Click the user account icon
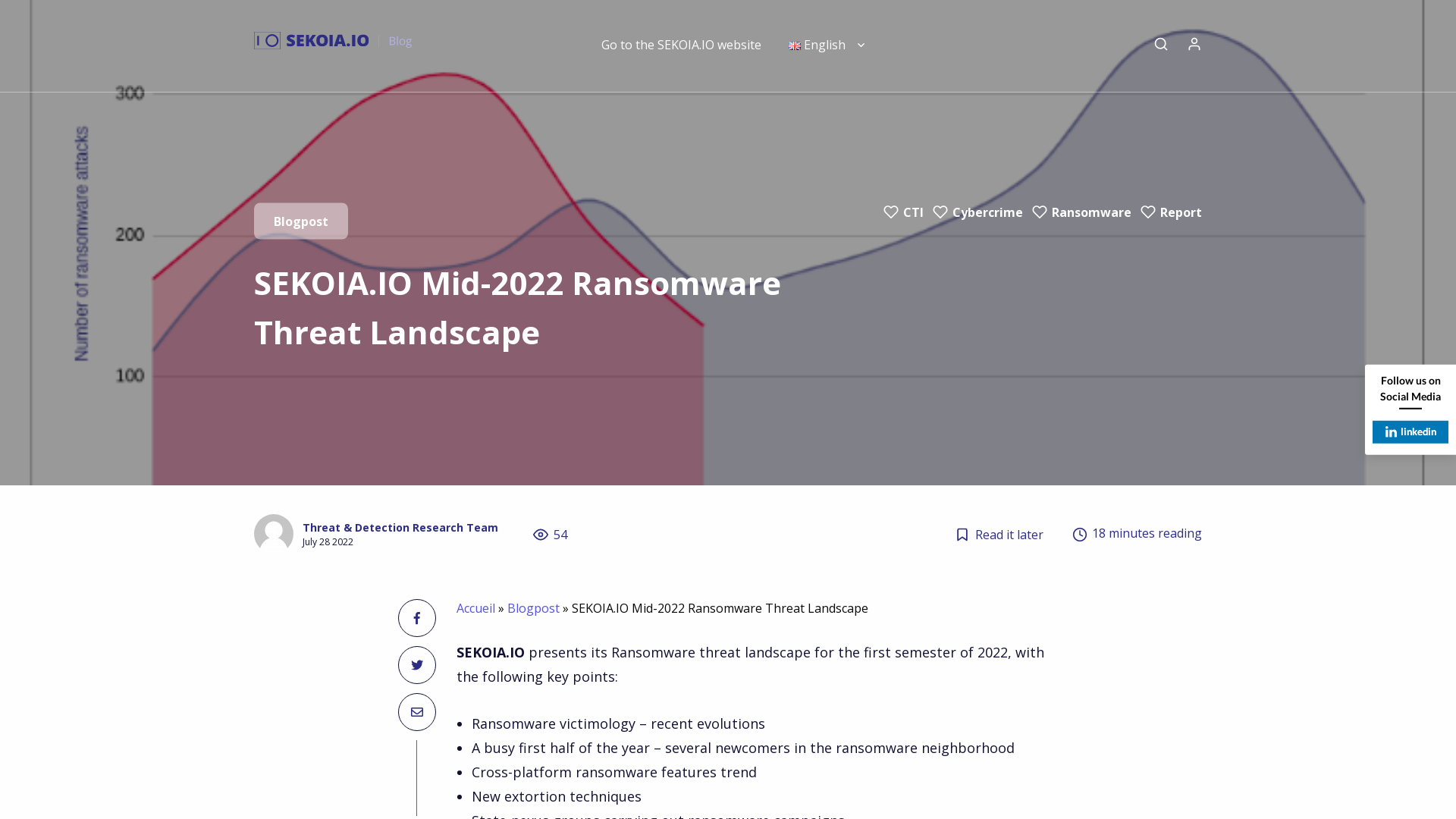The height and width of the screenshot is (819, 1456). pos(1194,44)
